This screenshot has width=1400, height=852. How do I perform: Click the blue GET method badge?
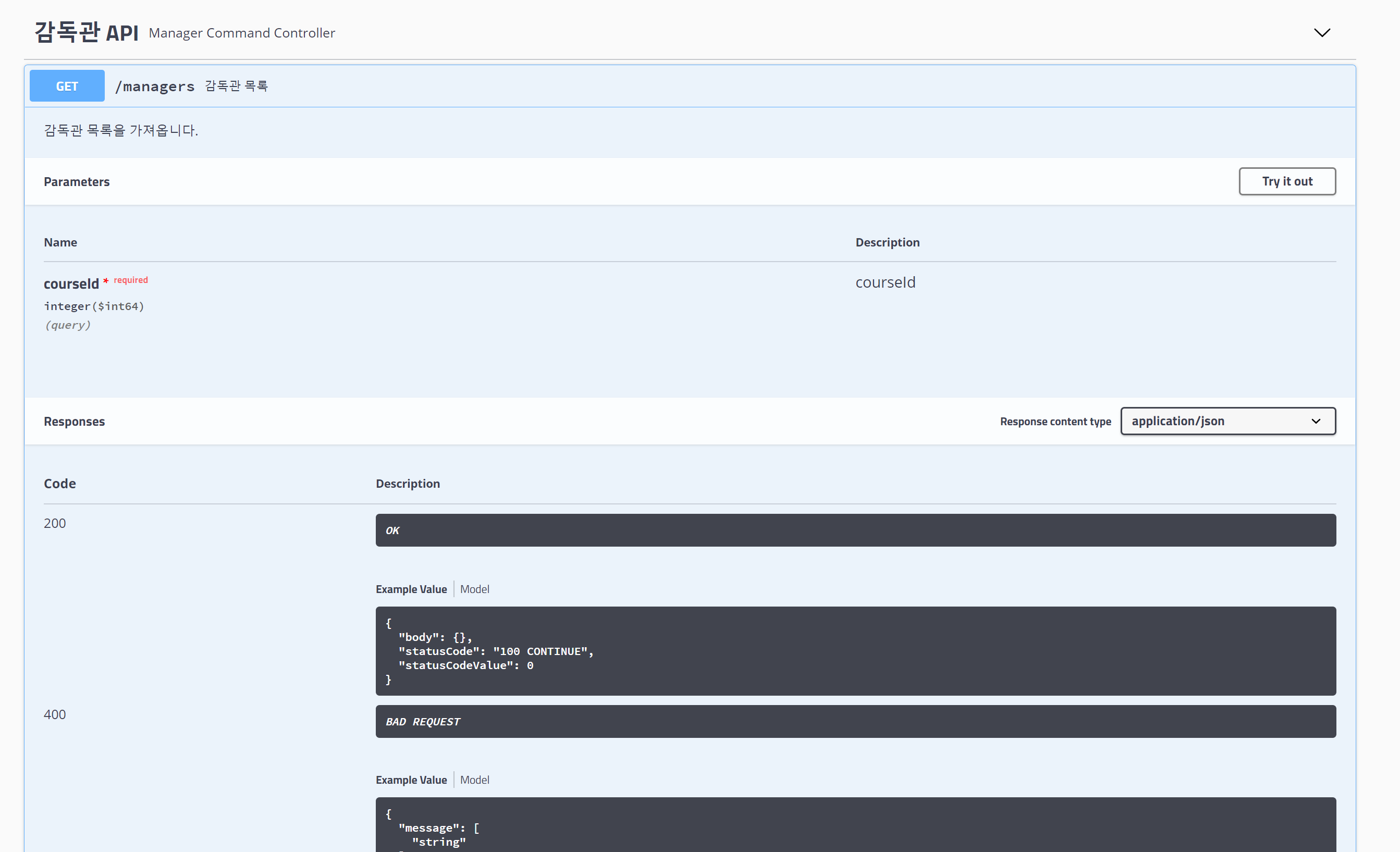click(x=67, y=87)
